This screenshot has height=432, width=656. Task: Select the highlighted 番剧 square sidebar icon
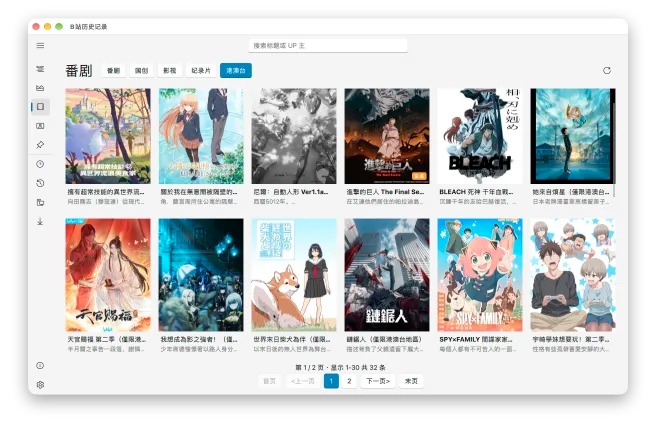(x=41, y=107)
